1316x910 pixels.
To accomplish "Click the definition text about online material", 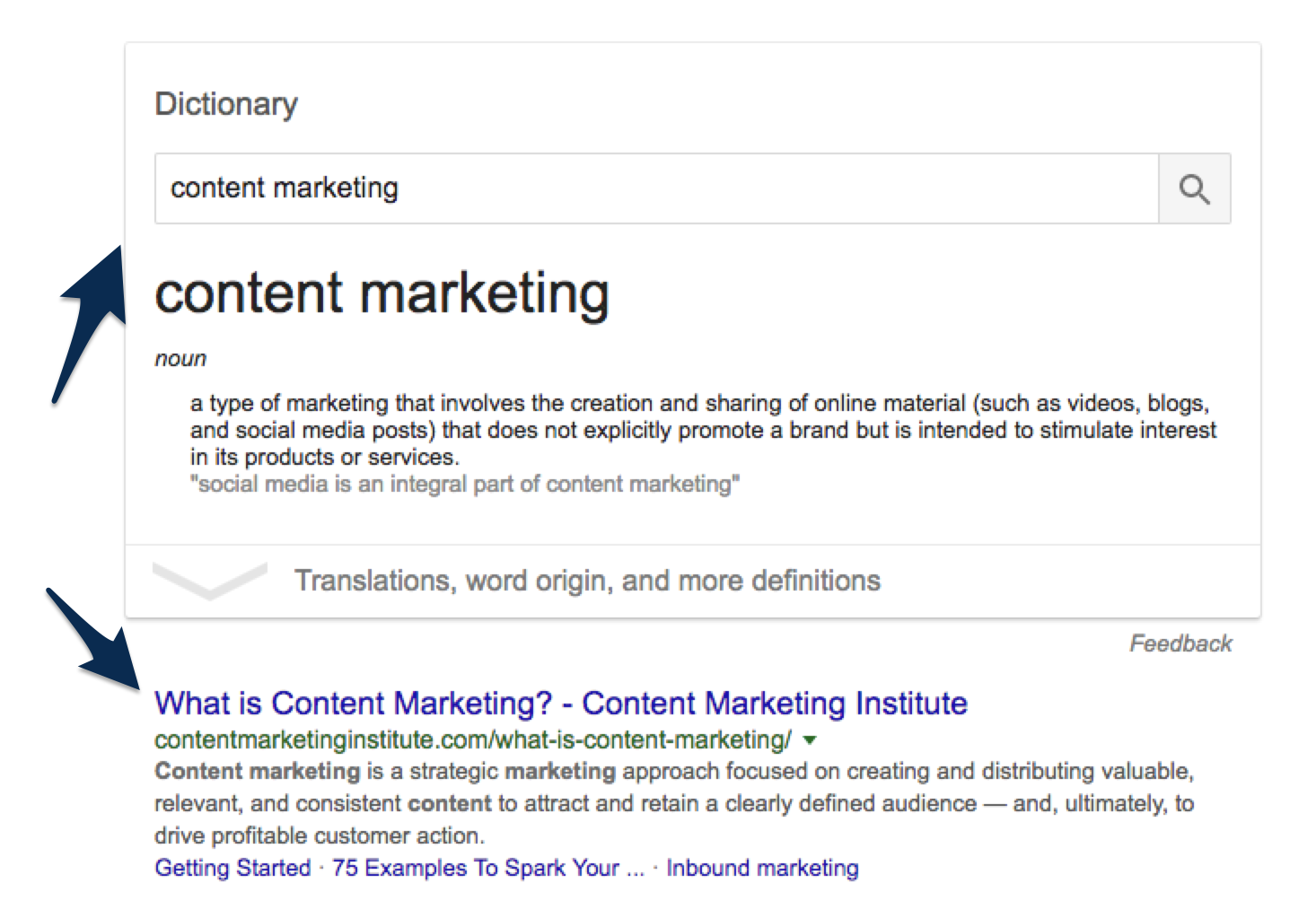I will pyautogui.click(x=703, y=430).
